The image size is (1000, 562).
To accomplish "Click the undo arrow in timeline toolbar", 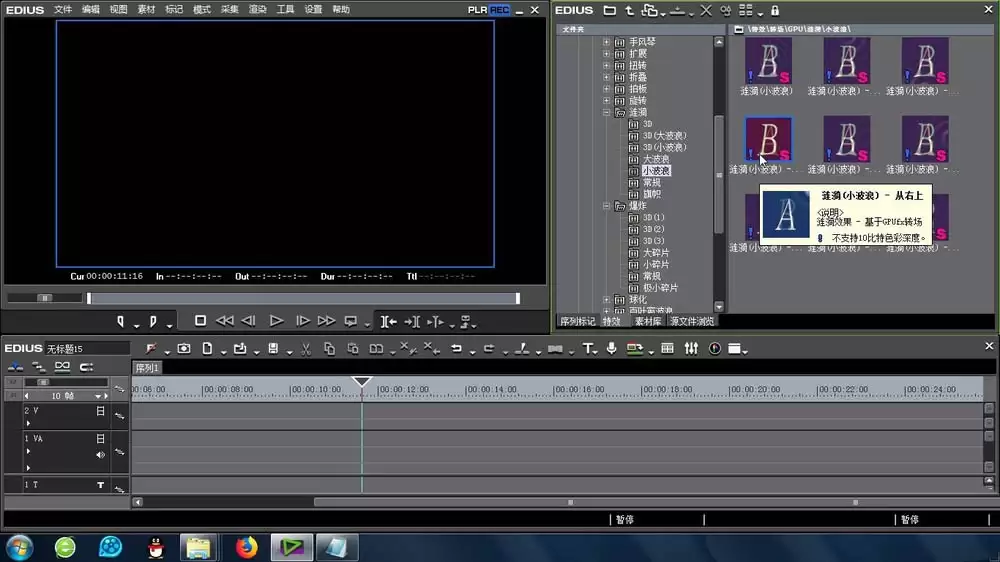I will pos(456,349).
